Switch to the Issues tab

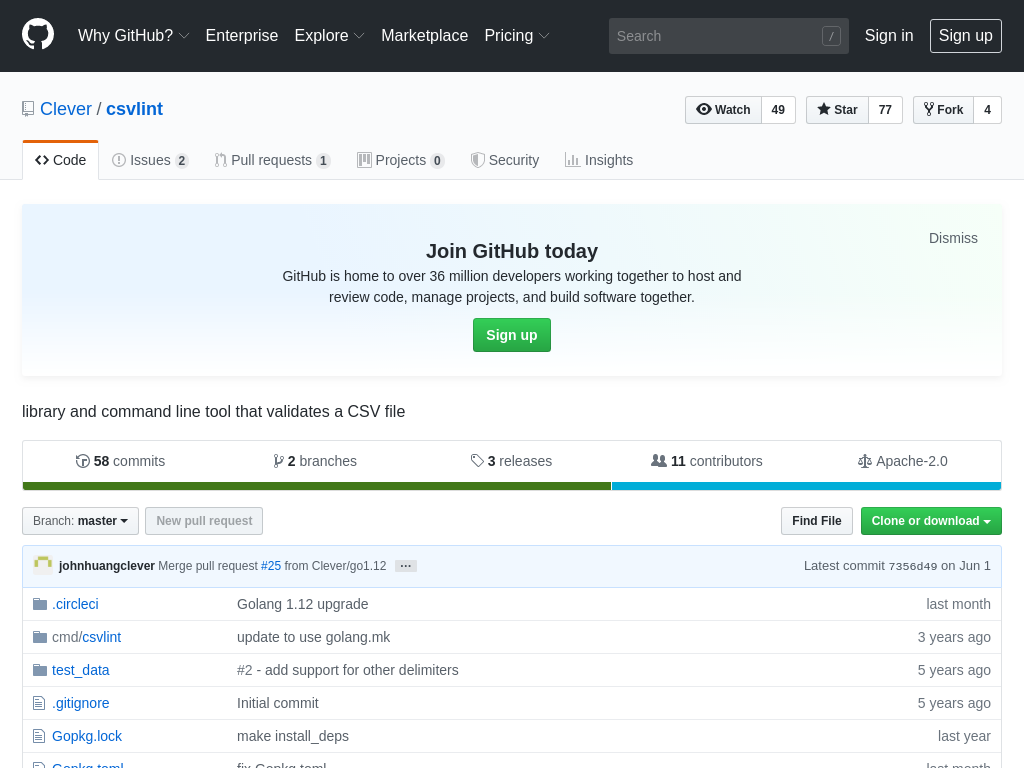150,160
